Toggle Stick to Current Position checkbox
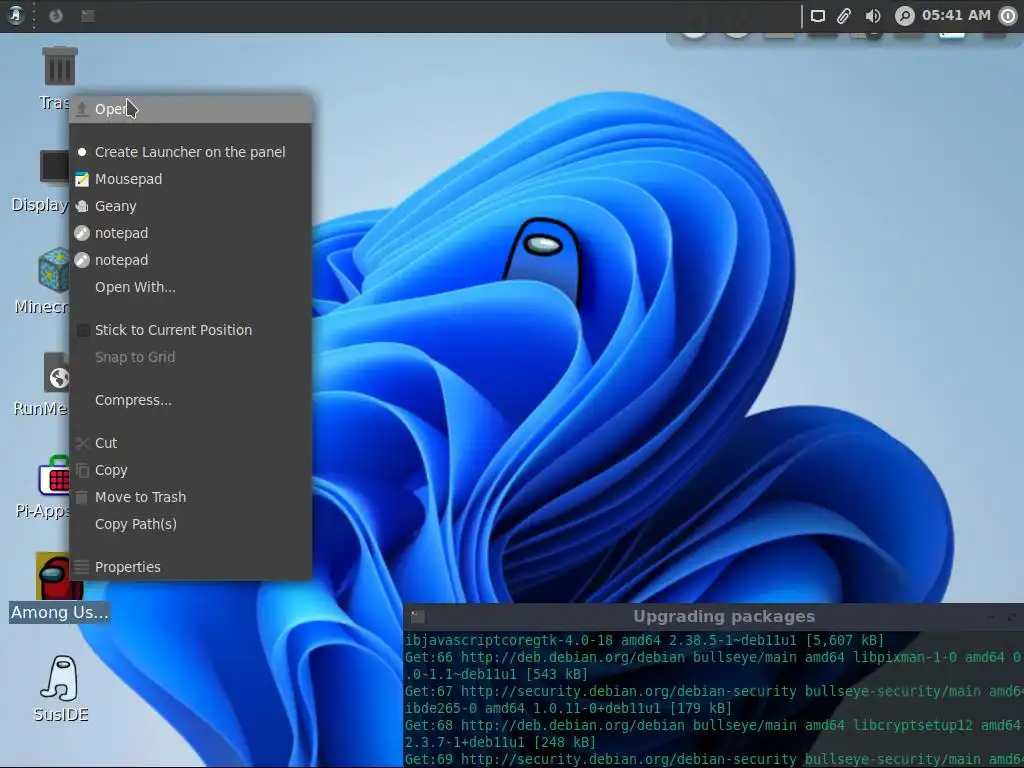Viewport: 1024px width, 768px height. (x=83, y=330)
